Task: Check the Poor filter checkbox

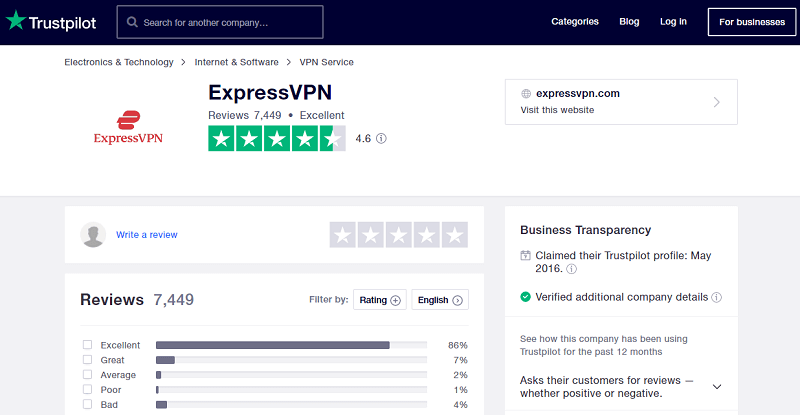Action: (88, 389)
